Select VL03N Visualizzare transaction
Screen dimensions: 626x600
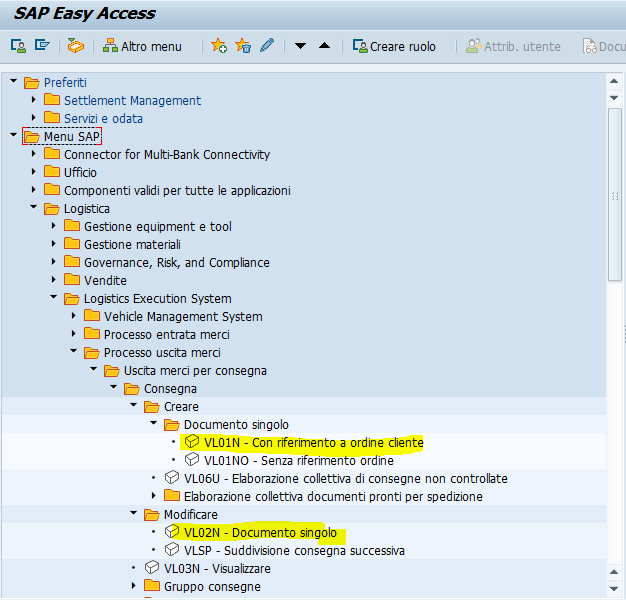tap(217, 568)
